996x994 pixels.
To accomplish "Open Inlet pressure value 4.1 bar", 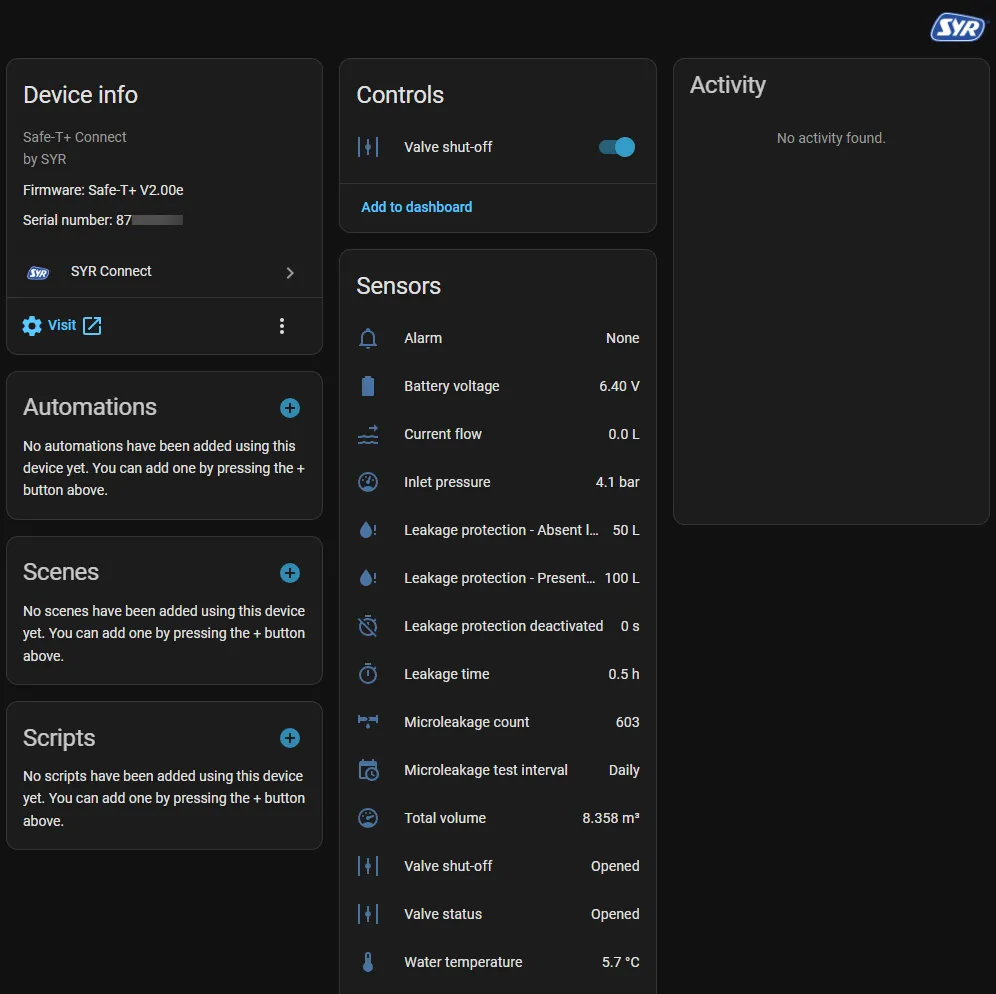I will tap(617, 482).
